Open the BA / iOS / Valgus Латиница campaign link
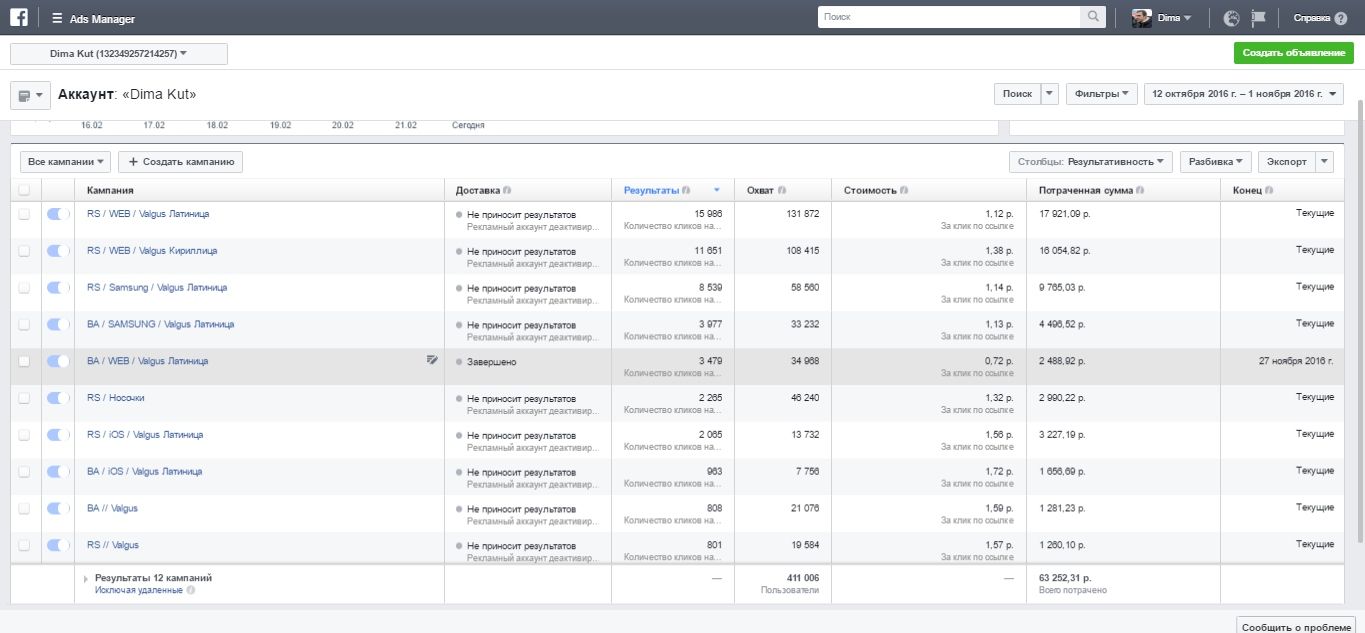Screen dimensions: 1365x633 [x=145, y=472]
